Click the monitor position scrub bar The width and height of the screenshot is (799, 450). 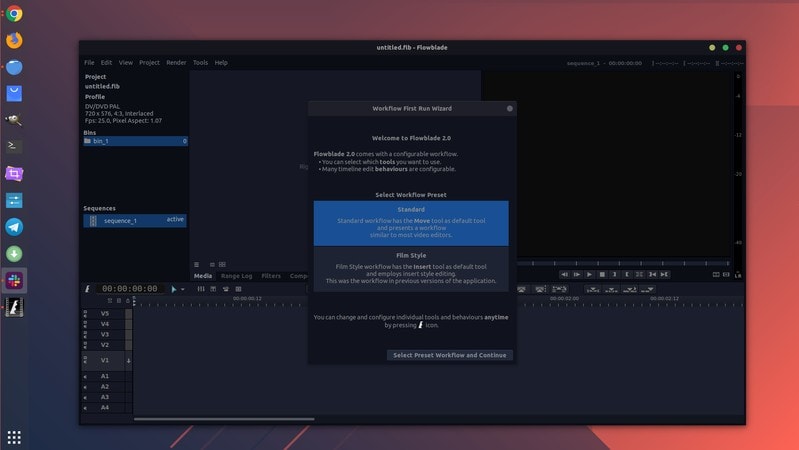tap(624, 263)
